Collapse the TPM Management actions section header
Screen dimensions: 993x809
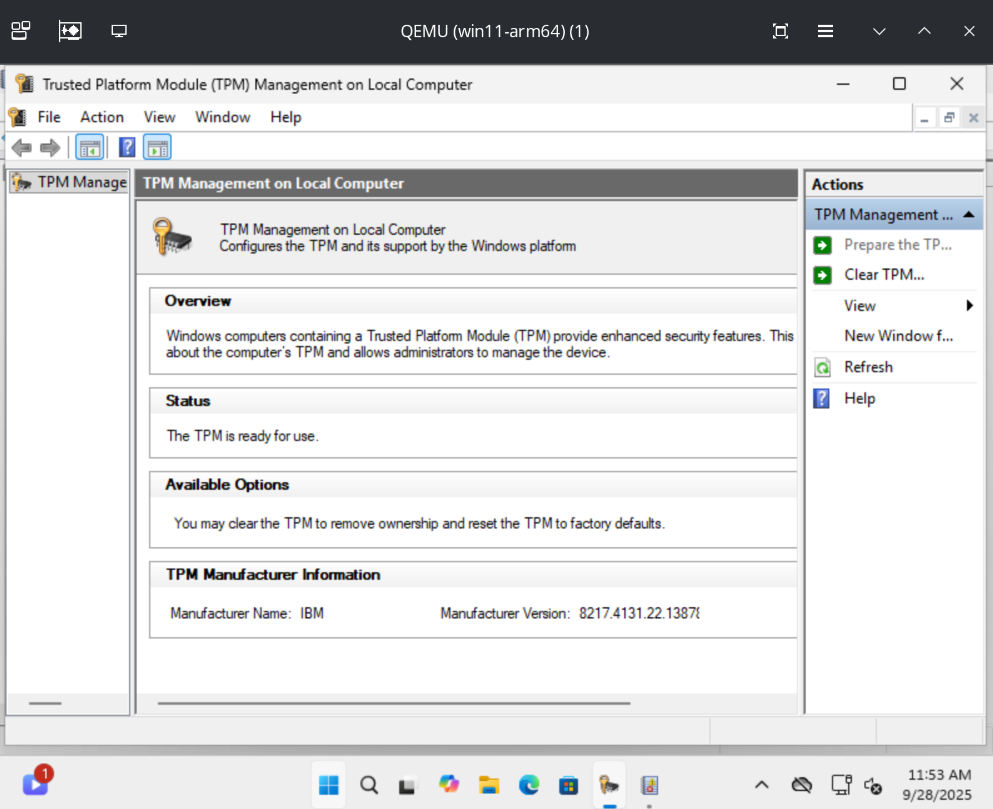(x=968, y=215)
